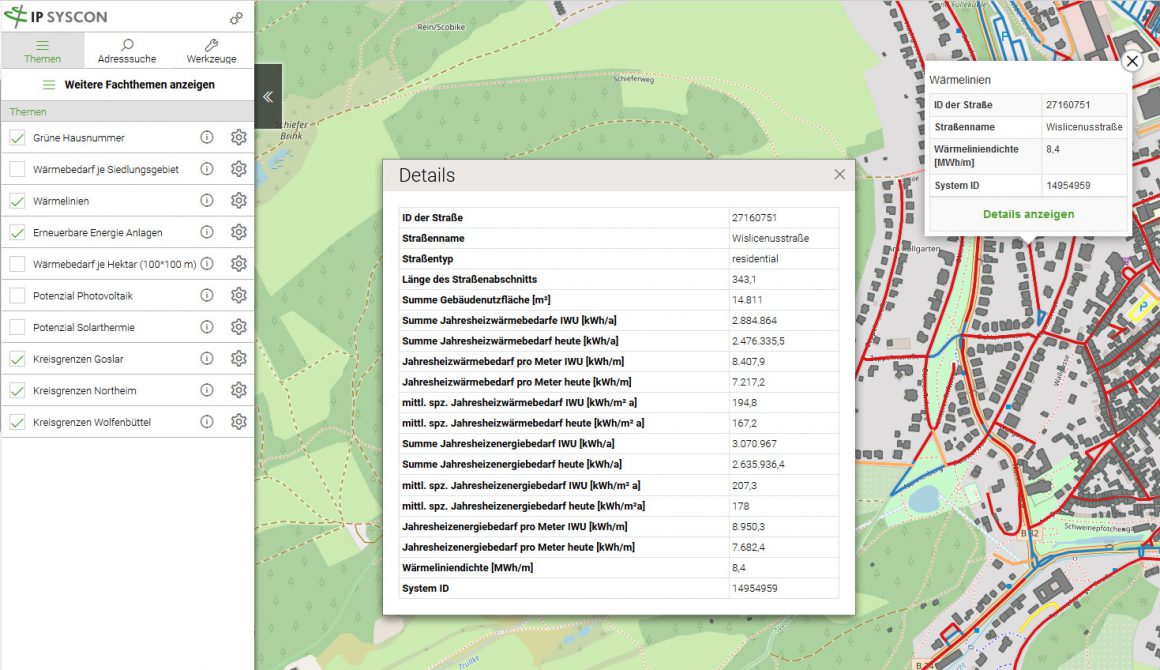This screenshot has width=1160, height=670.
Task: Expand Weitere Fachthemen anzeigen
Action: 127,85
